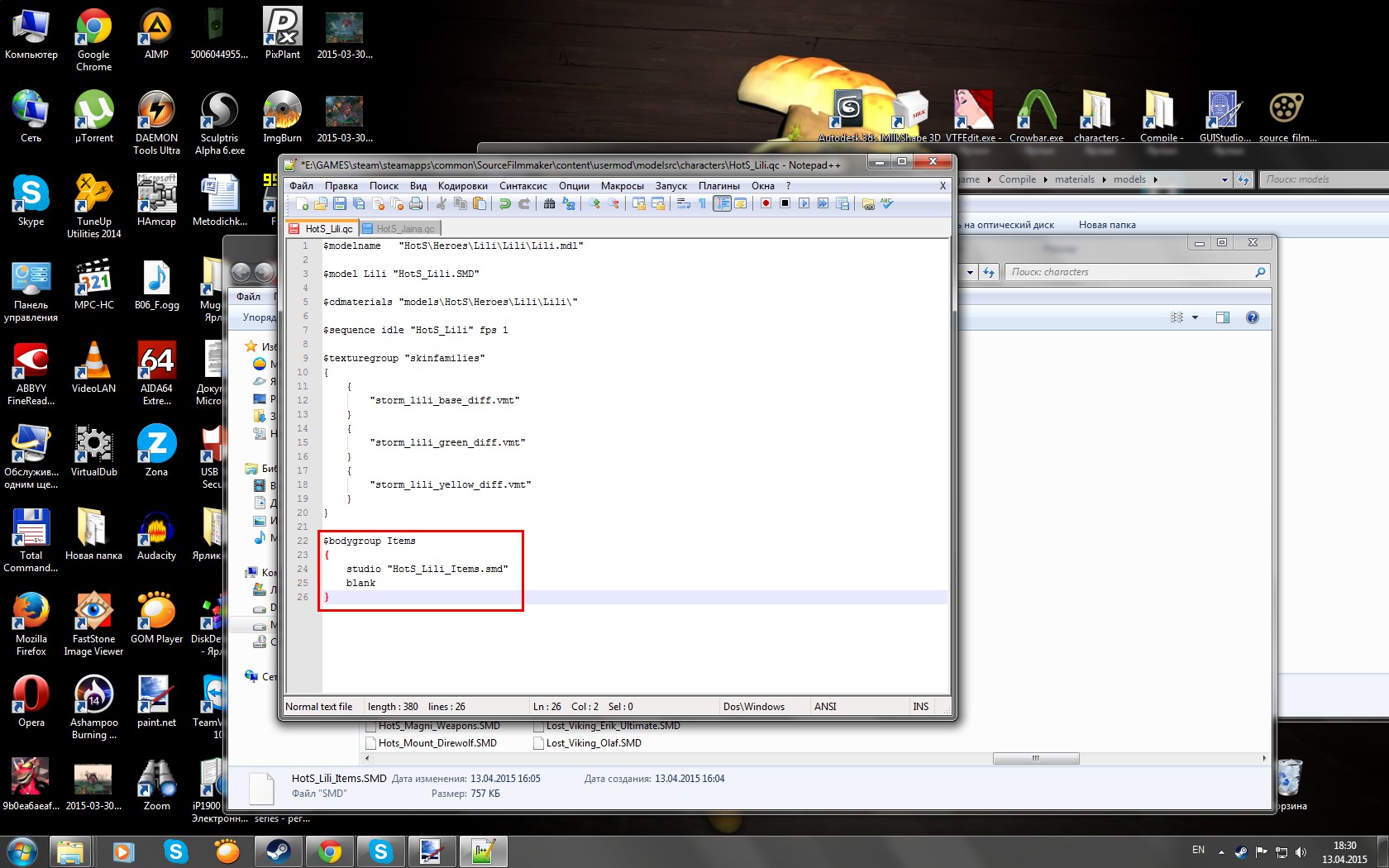
Task: Play back the recorded macro
Action: pyautogui.click(x=804, y=204)
